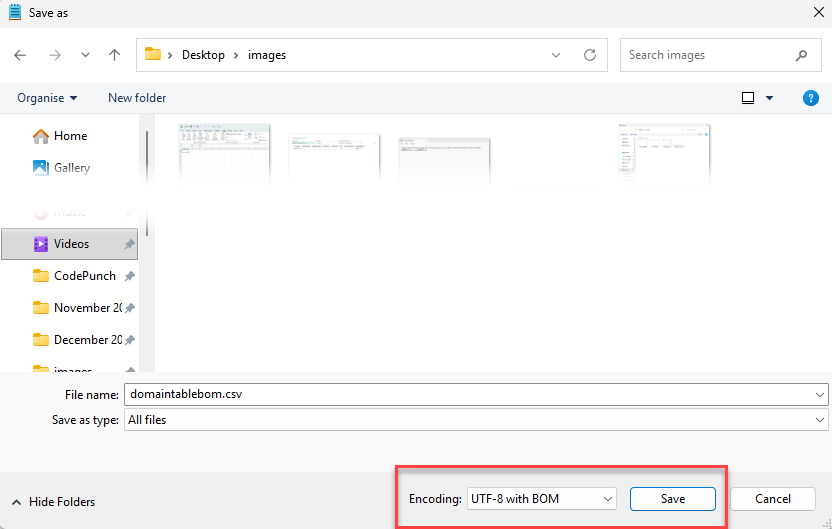
Task: Click the navigation pane scrollbar
Action: [x=146, y=183]
